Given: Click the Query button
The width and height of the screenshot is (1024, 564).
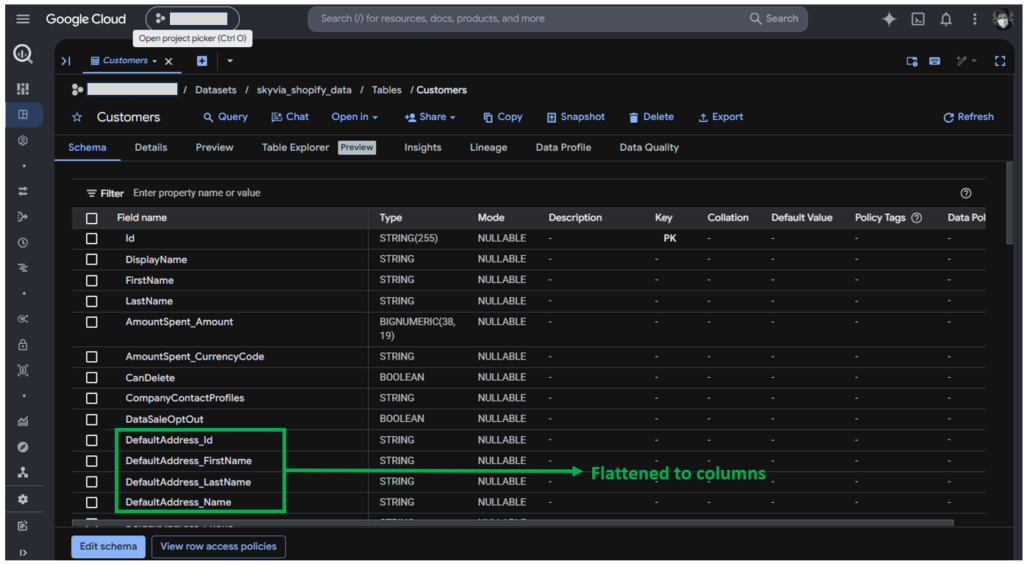Looking at the screenshot, I should tap(225, 117).
